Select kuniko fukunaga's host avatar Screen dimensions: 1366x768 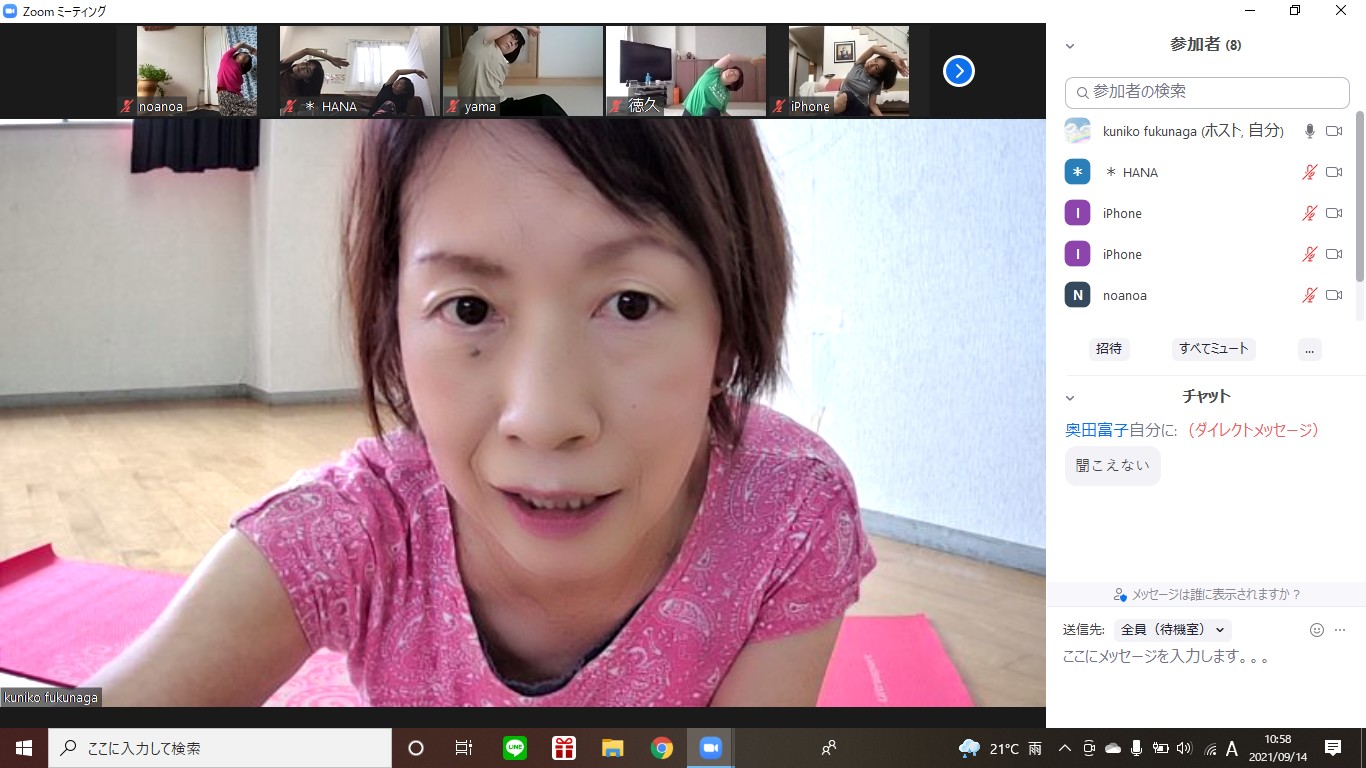coord(1077,131)
